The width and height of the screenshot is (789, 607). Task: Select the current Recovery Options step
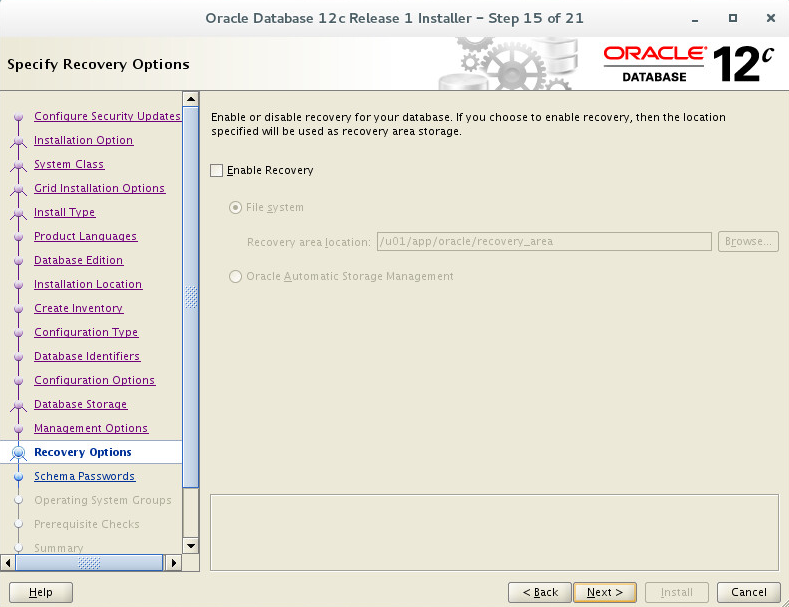pyautogui.click(x=83, y=452)
